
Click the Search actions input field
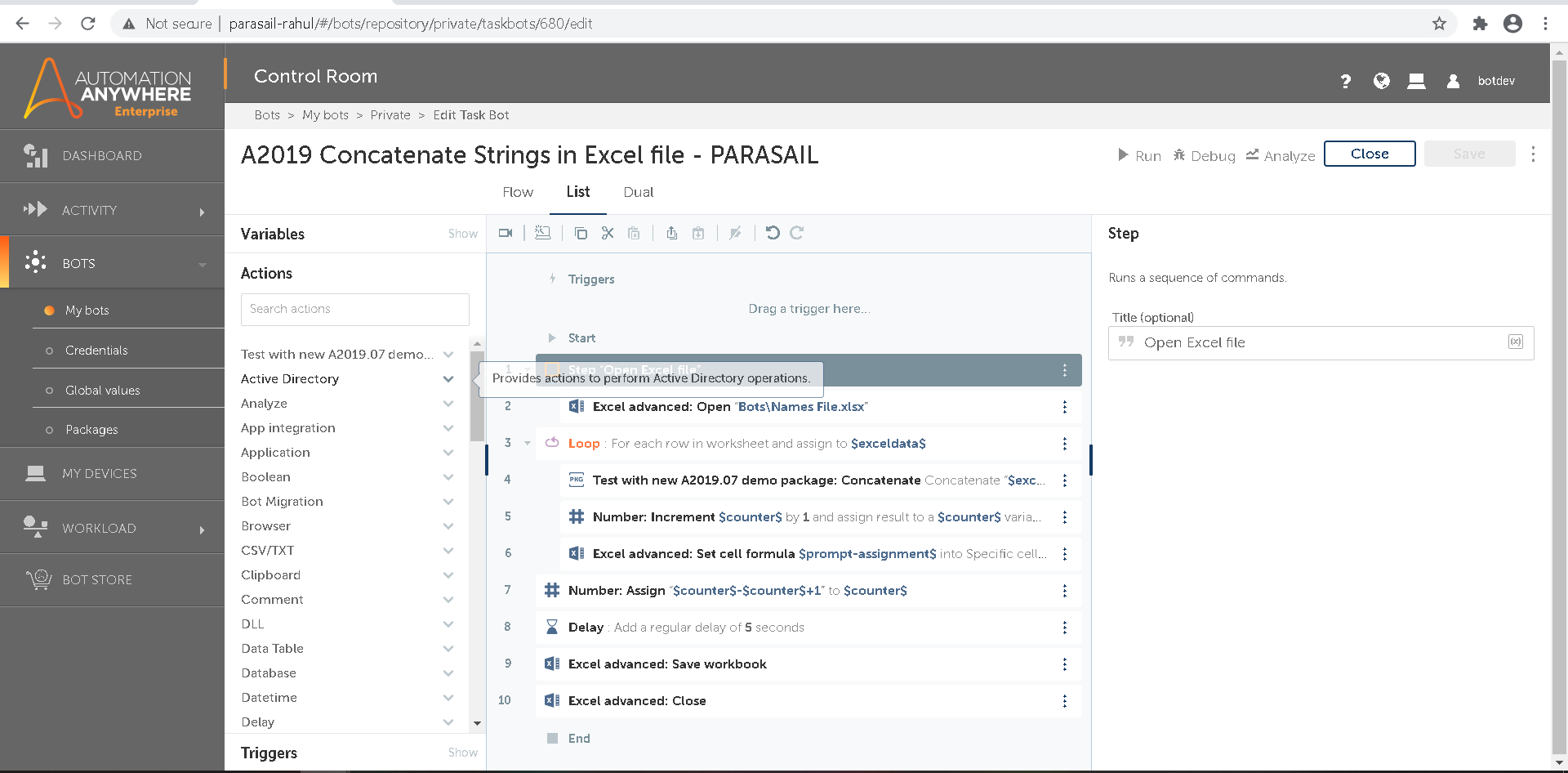[354, 309]
